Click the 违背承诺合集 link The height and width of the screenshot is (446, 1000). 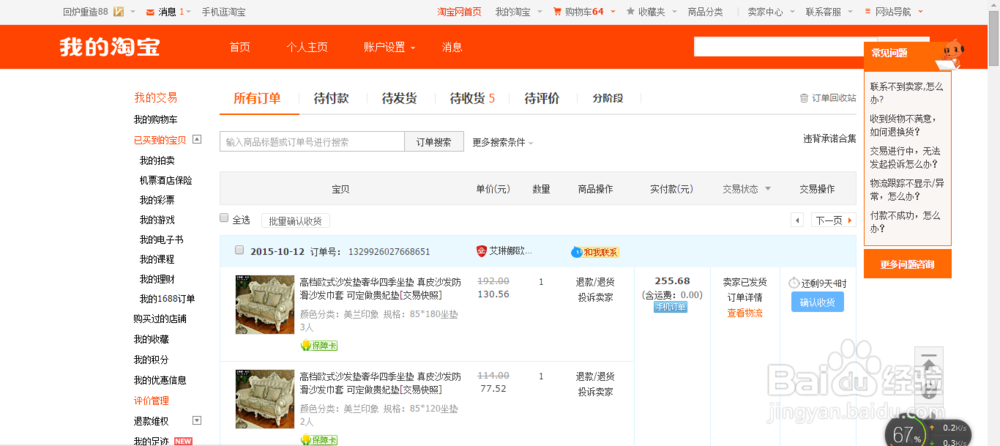830,138
